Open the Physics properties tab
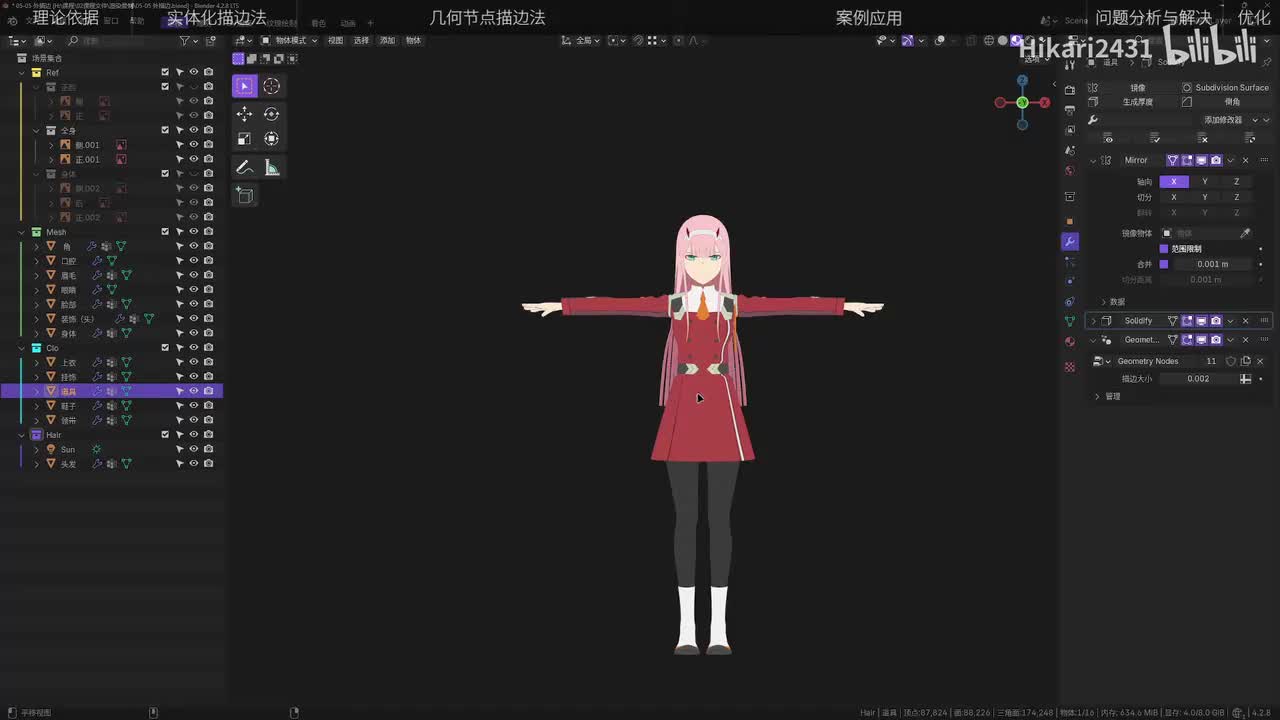This screenshot has width=1280, height=720. (x=1070, y=282)
